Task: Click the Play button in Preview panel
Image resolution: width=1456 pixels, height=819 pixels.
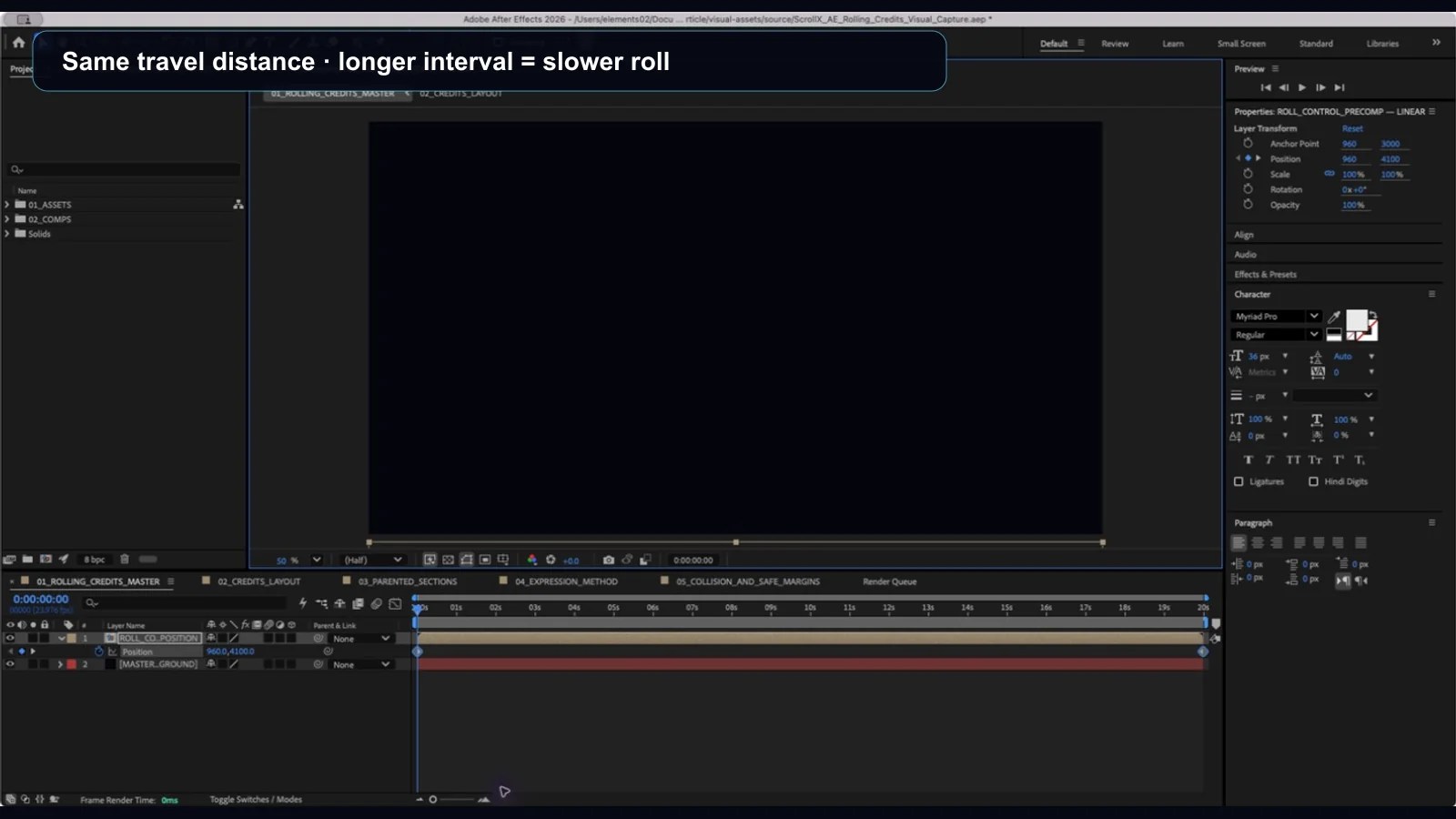Action: point(1302,87)
